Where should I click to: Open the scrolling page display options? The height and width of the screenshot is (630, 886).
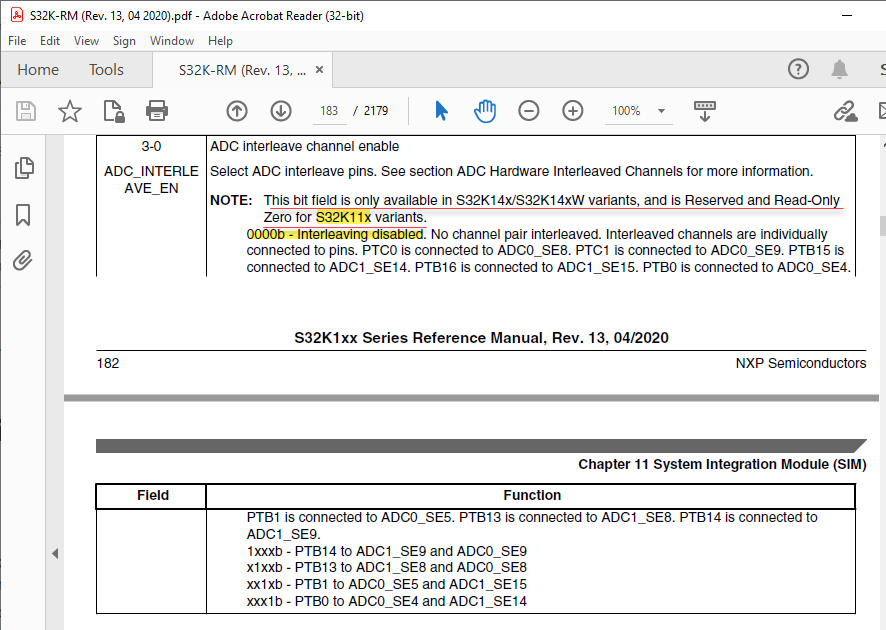coord(705,111)
